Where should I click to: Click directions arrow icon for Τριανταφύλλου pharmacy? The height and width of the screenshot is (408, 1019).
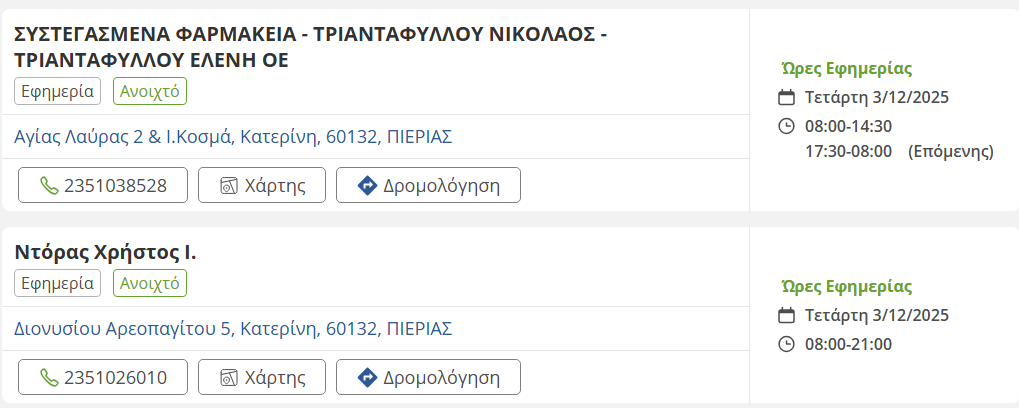(366, 185)
